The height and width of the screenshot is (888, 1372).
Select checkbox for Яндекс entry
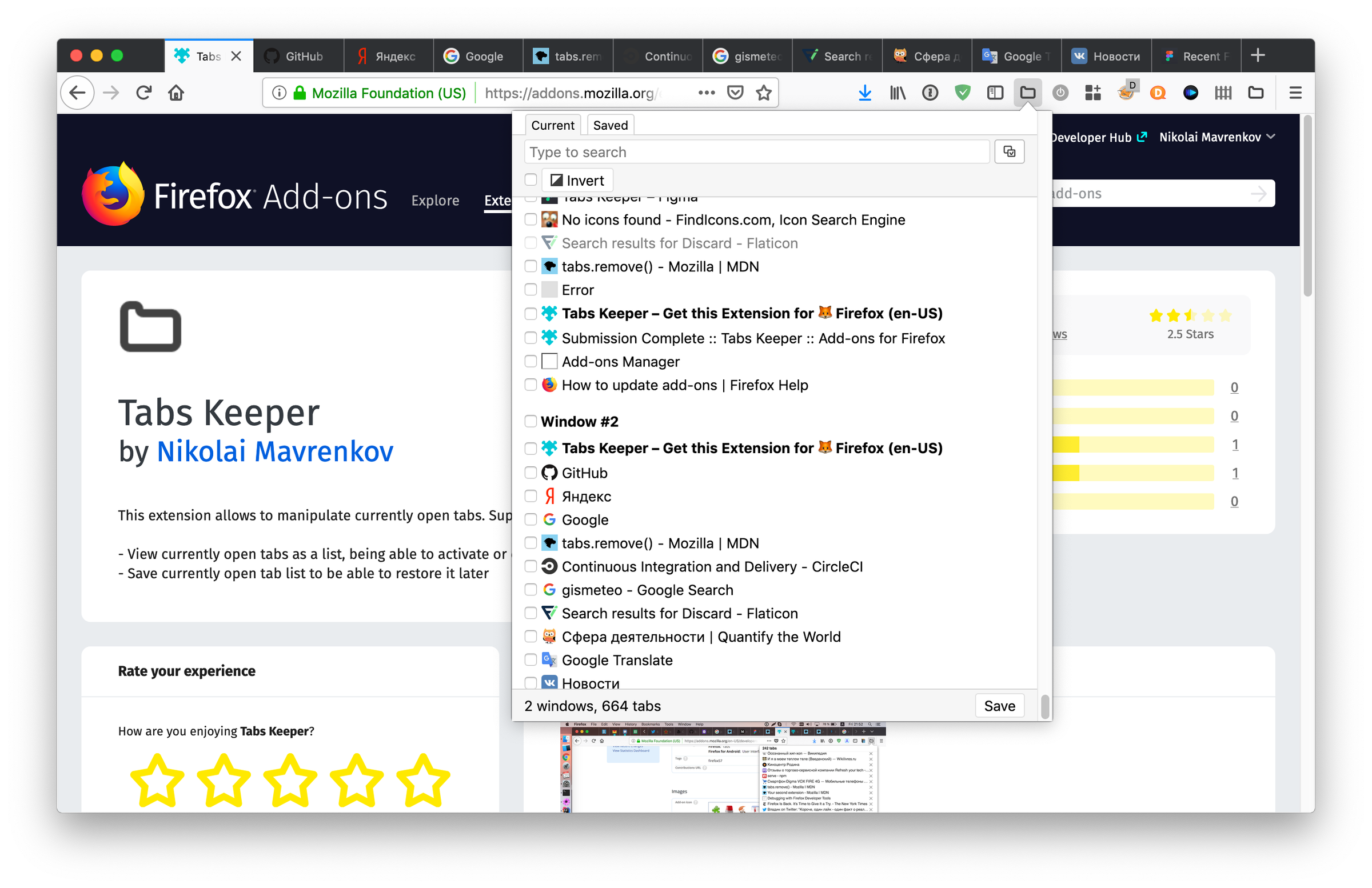(531, 495)
